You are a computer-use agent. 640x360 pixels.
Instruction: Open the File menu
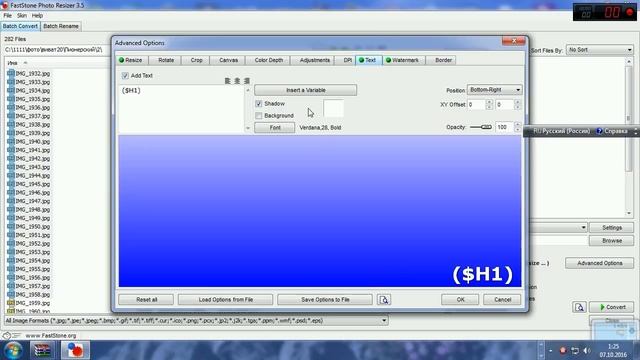[7, 16]
